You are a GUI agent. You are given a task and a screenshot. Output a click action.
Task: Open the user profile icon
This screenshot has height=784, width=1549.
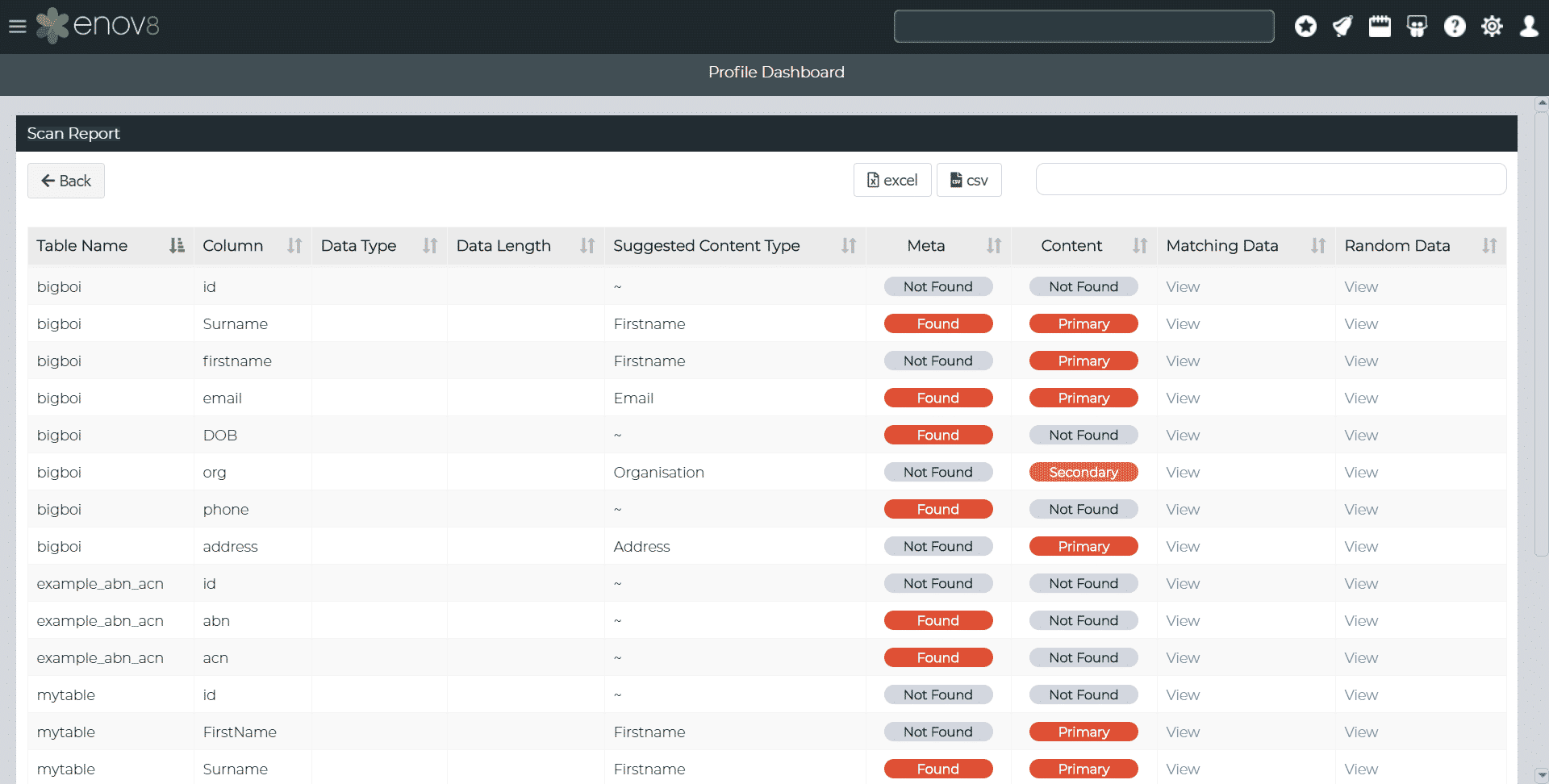point(1529,27)
